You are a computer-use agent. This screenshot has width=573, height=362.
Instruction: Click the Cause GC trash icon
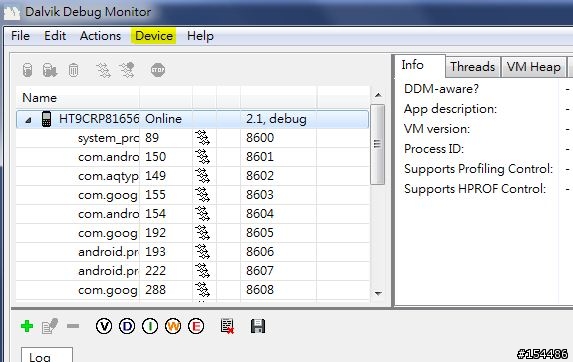pos(73,70)
